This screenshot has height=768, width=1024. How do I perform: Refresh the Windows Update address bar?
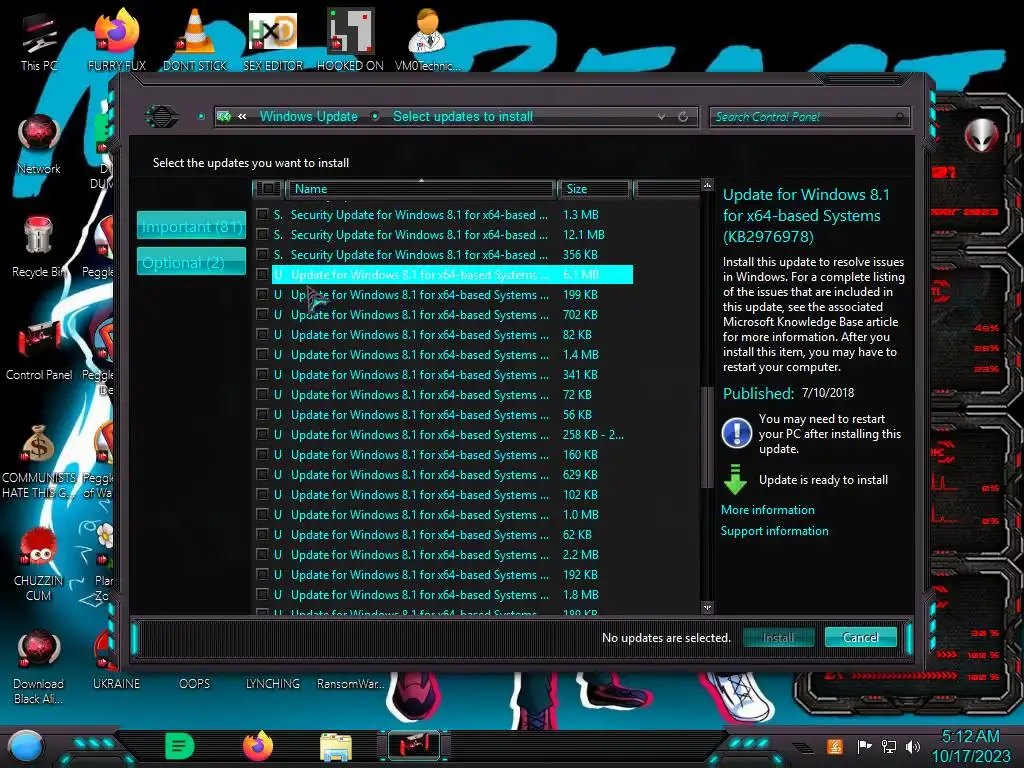683,116
